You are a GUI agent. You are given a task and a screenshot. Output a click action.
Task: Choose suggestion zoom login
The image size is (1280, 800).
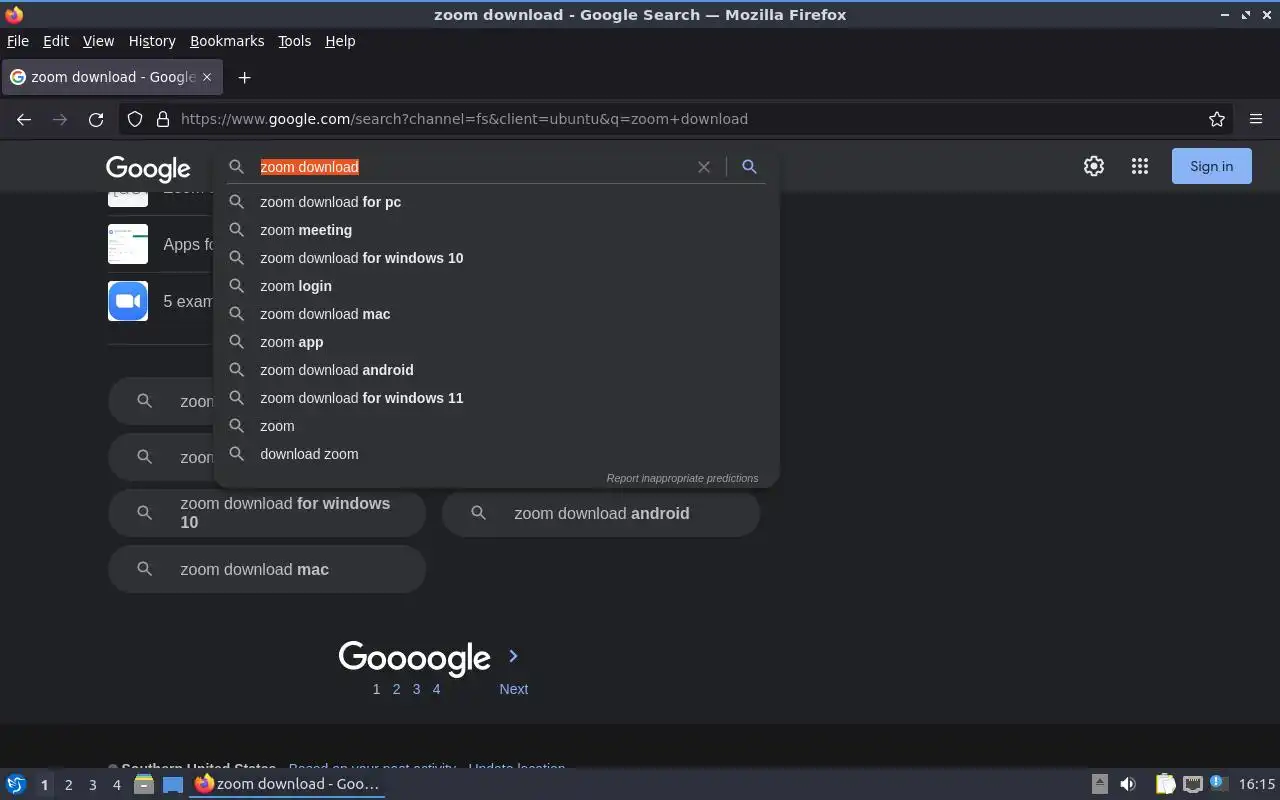(x=496, y=286)
